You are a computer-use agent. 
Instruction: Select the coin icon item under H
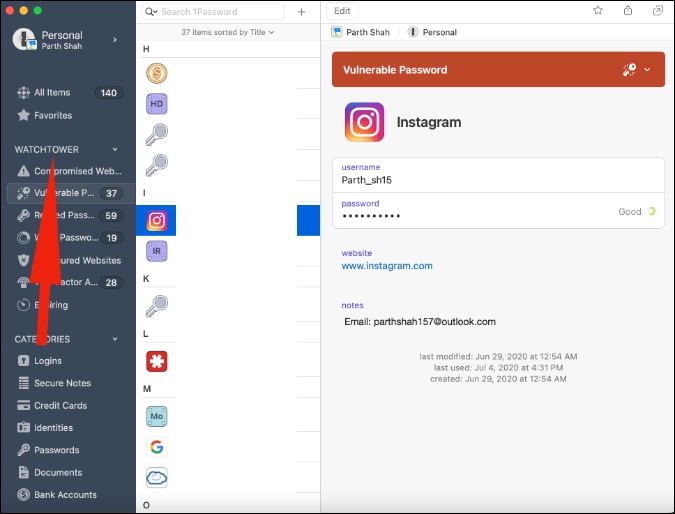click(x=157, y=73)
